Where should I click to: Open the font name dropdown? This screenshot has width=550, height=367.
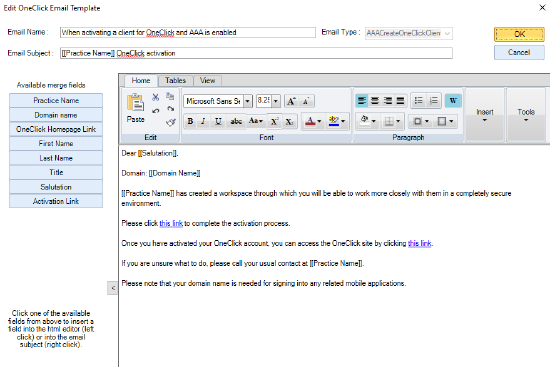[x=248, y=101]
